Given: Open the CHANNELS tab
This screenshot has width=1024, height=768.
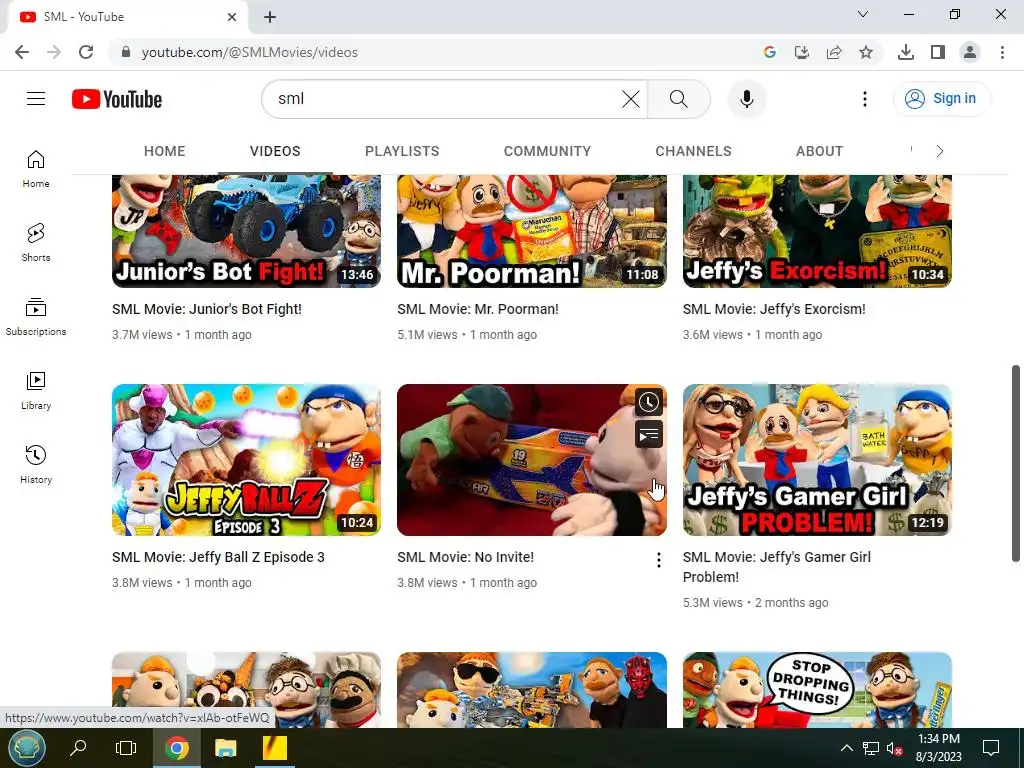Looking at the screenshot, I should pyautogui.click(x=694, y=152).
